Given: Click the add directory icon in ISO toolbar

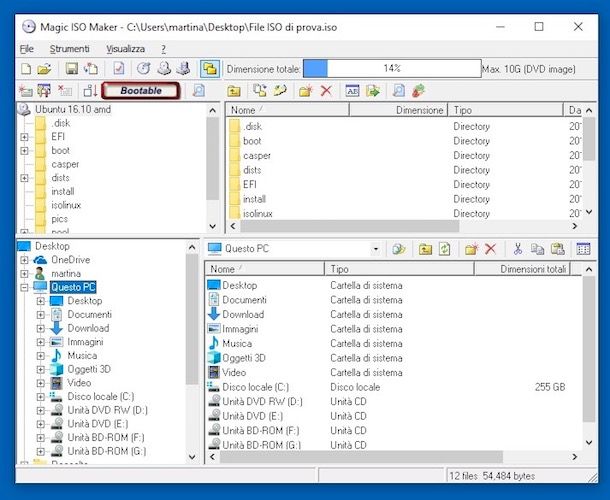Looking at the screenshot, I should click(x=280, y=91).
